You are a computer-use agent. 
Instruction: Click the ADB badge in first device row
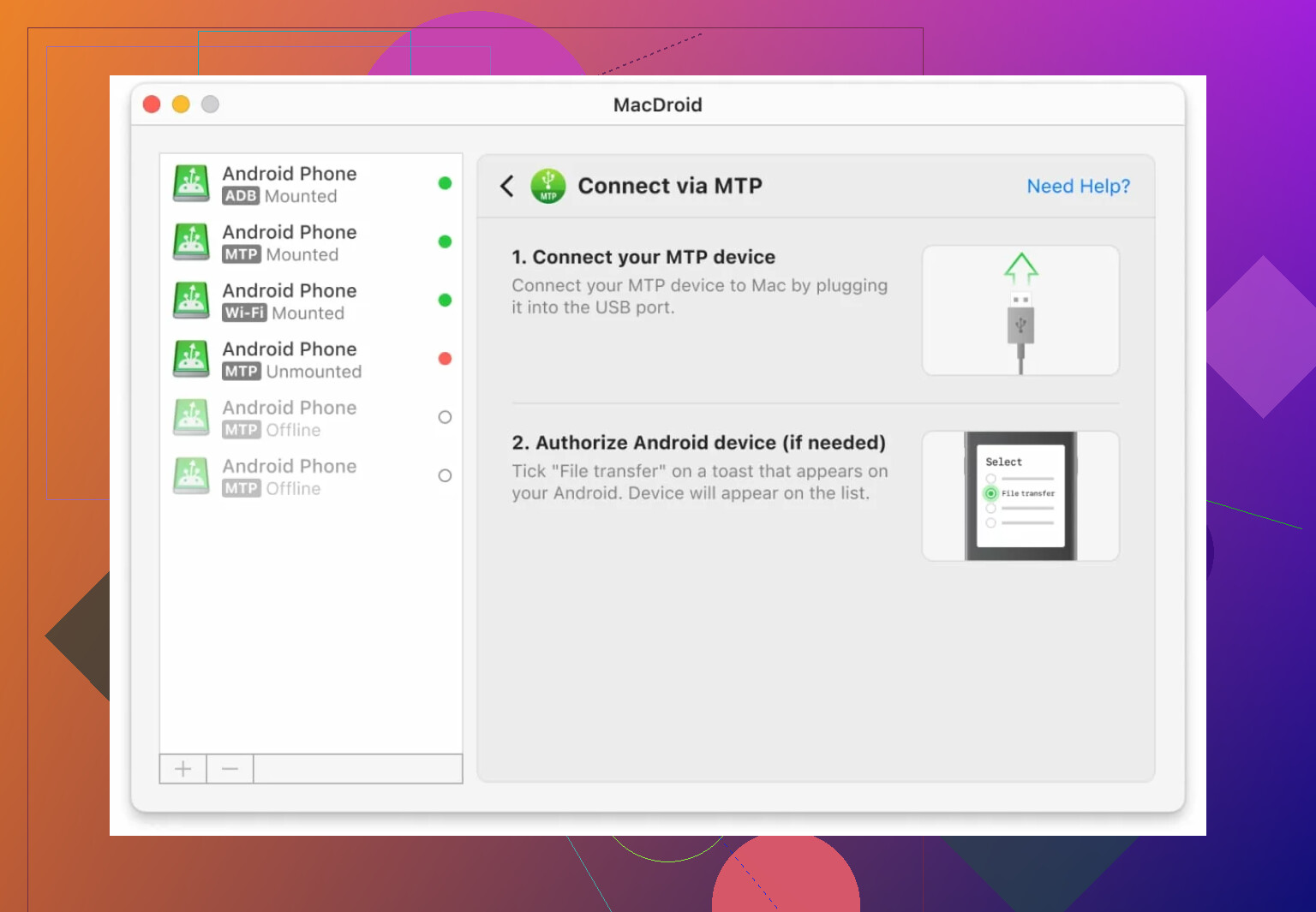point(241,196)
